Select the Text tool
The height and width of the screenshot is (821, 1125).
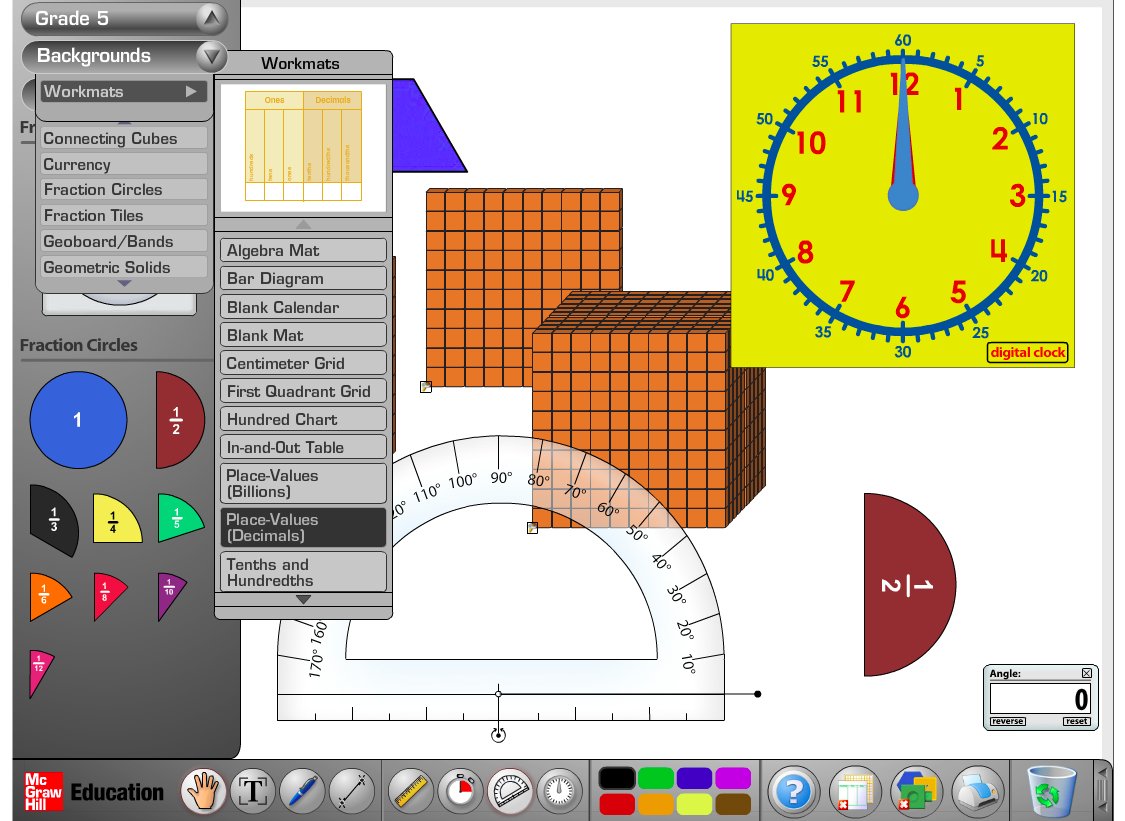coord(253,790)
